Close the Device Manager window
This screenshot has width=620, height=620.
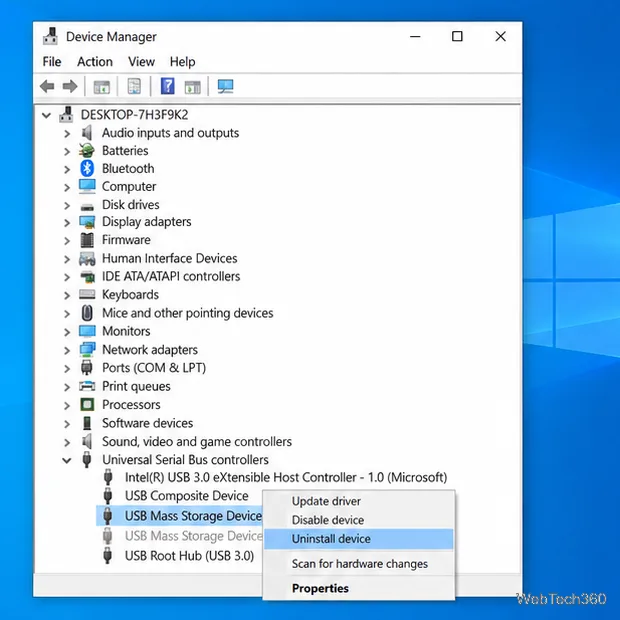pos(501,36)
